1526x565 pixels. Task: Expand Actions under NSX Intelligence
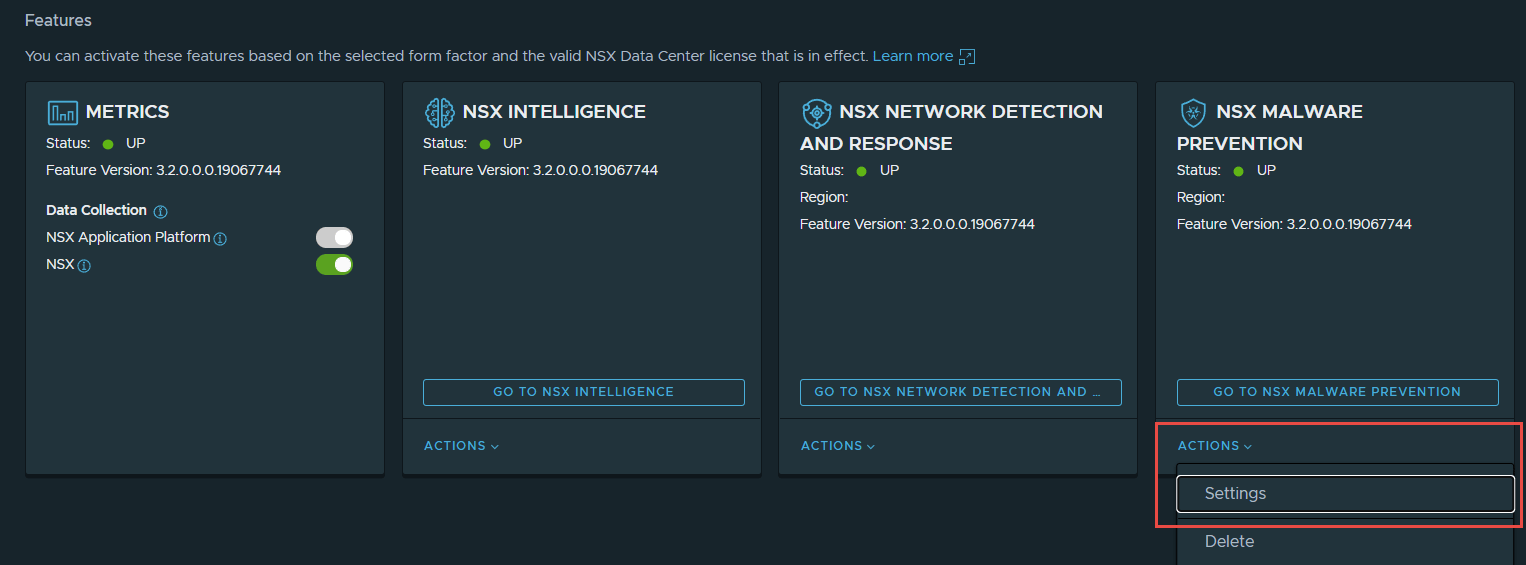tap(461, 446)
